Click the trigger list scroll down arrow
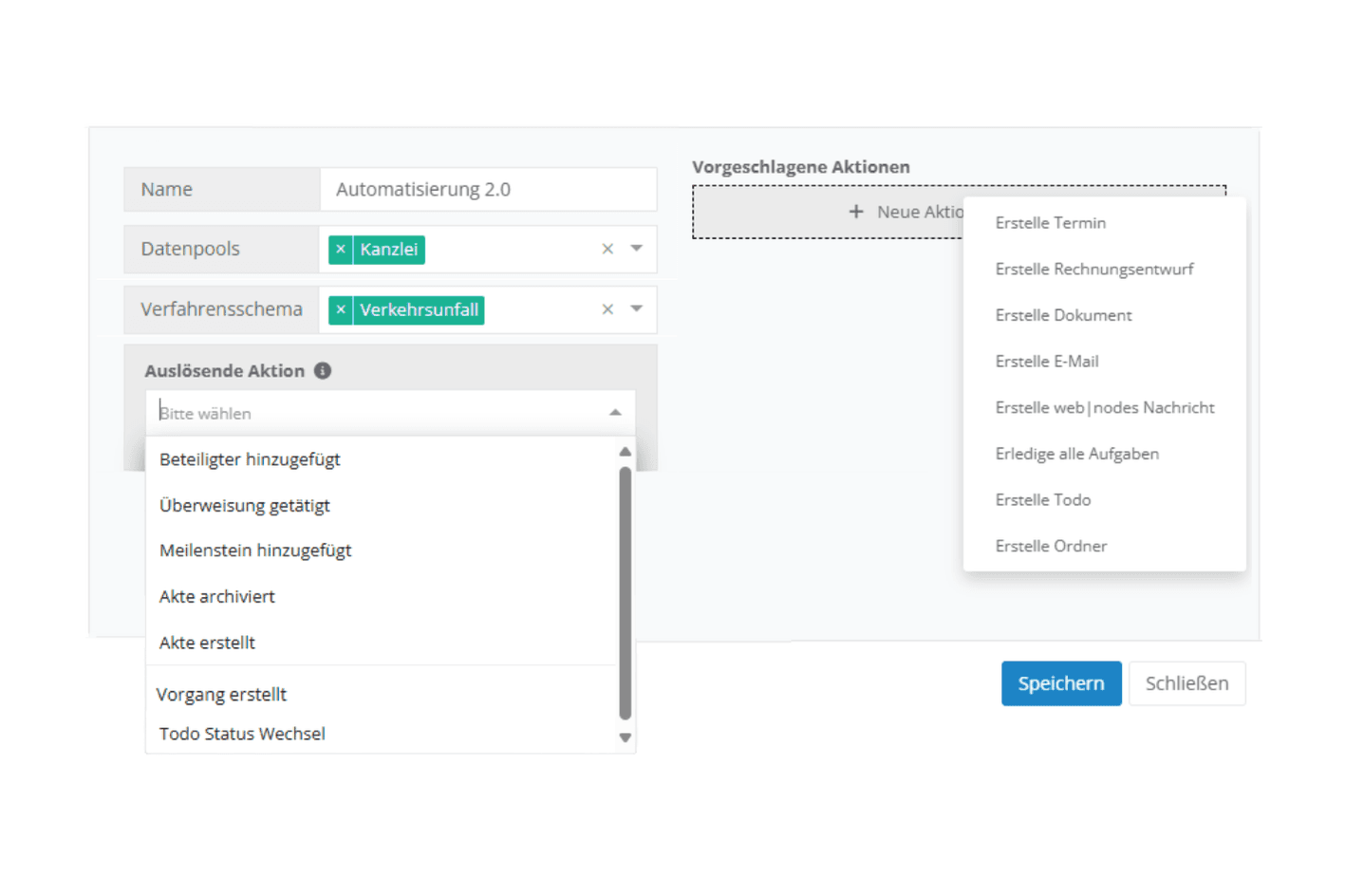The width and height of the screenshot is (1345, 896). click(x=625, y=737)
